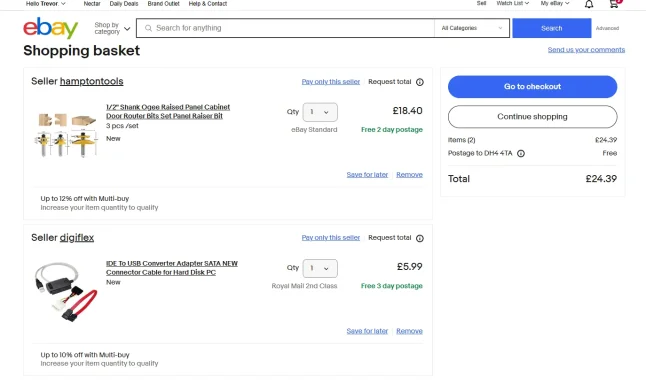Image resolution: width=646 pixels, height=384 pixels.
Task: Click the eBay logo
Action: 50,28
